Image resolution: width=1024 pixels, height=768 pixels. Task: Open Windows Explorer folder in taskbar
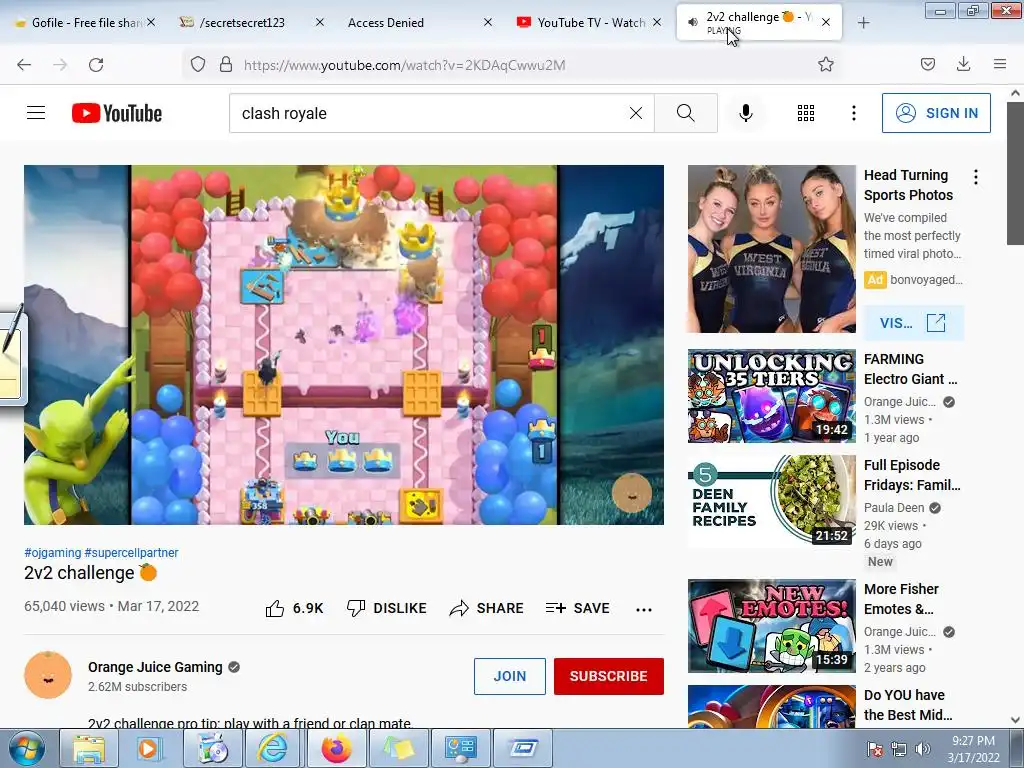tap(89, 748)
